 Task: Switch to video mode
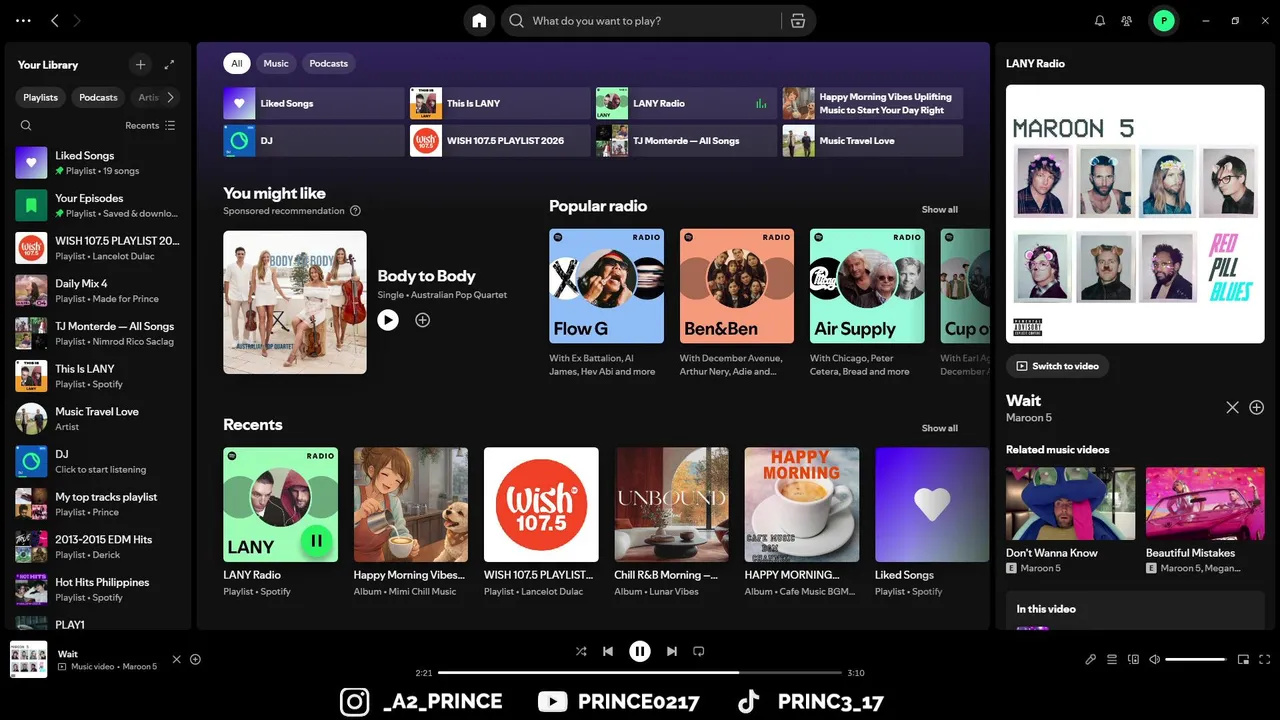pyautogui.click(x=1057, y=366)
